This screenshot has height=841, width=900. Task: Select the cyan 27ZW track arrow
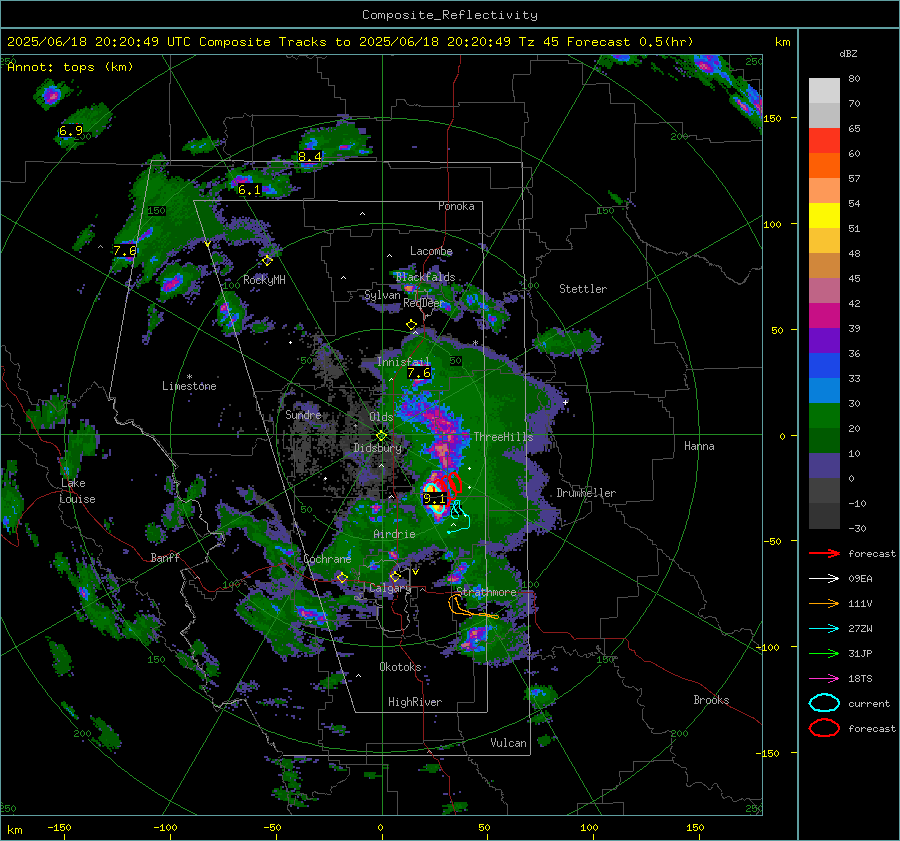click(824, 629)
